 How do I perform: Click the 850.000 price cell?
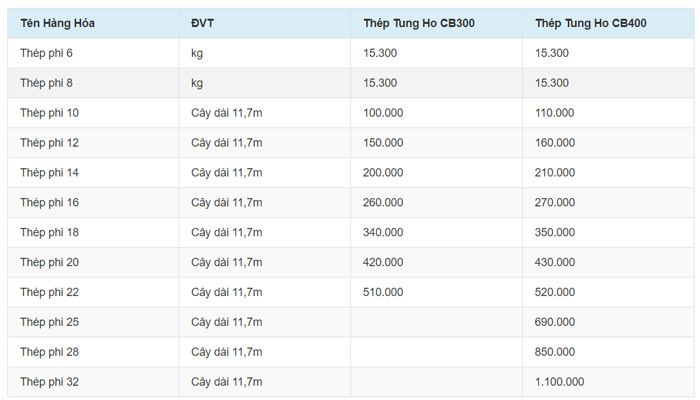555,352
